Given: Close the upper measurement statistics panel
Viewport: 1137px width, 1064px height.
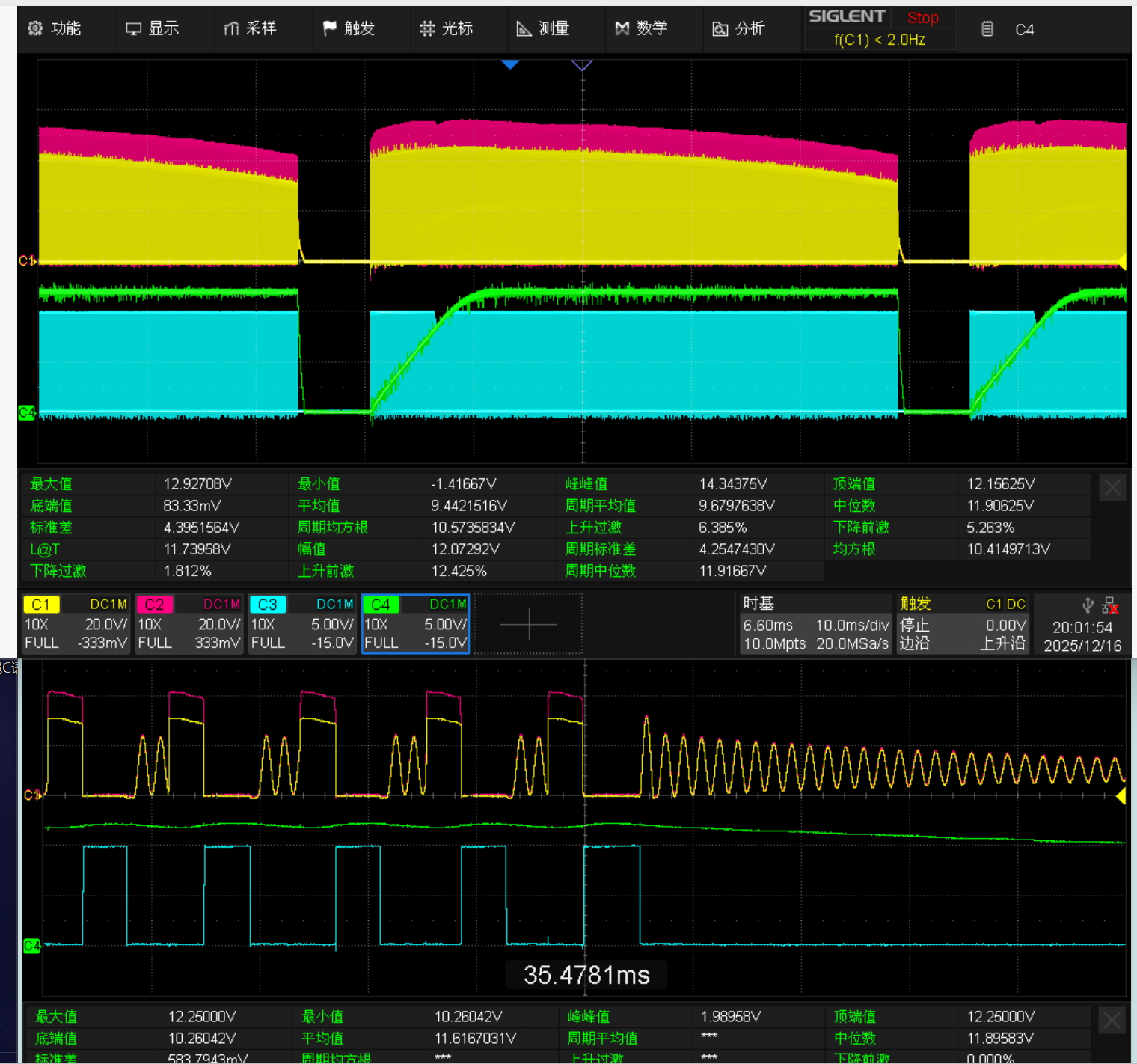Looking at the screenshot, I should pos(1112,489).
